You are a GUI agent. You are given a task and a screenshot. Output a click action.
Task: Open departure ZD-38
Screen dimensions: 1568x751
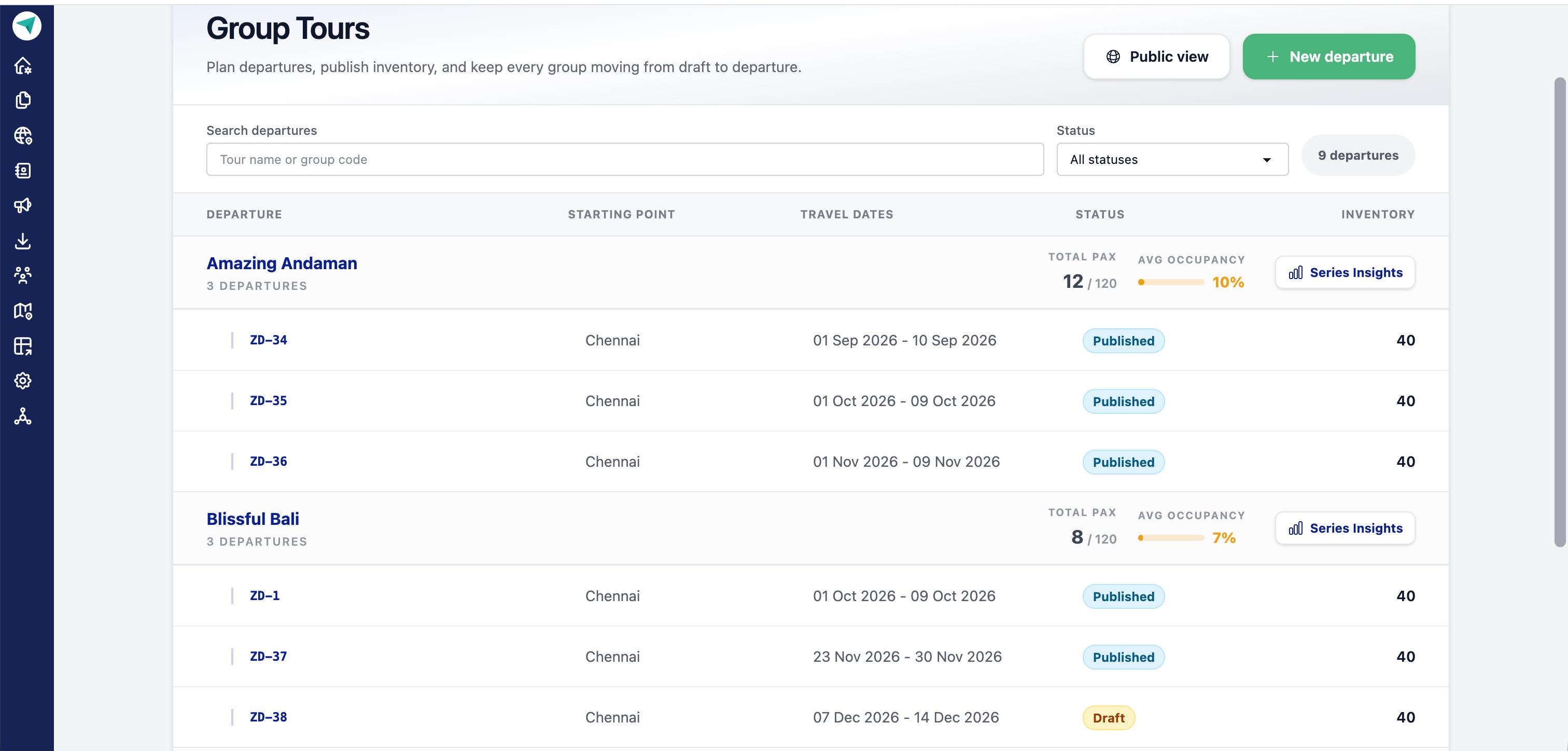[x=269, y=717]
